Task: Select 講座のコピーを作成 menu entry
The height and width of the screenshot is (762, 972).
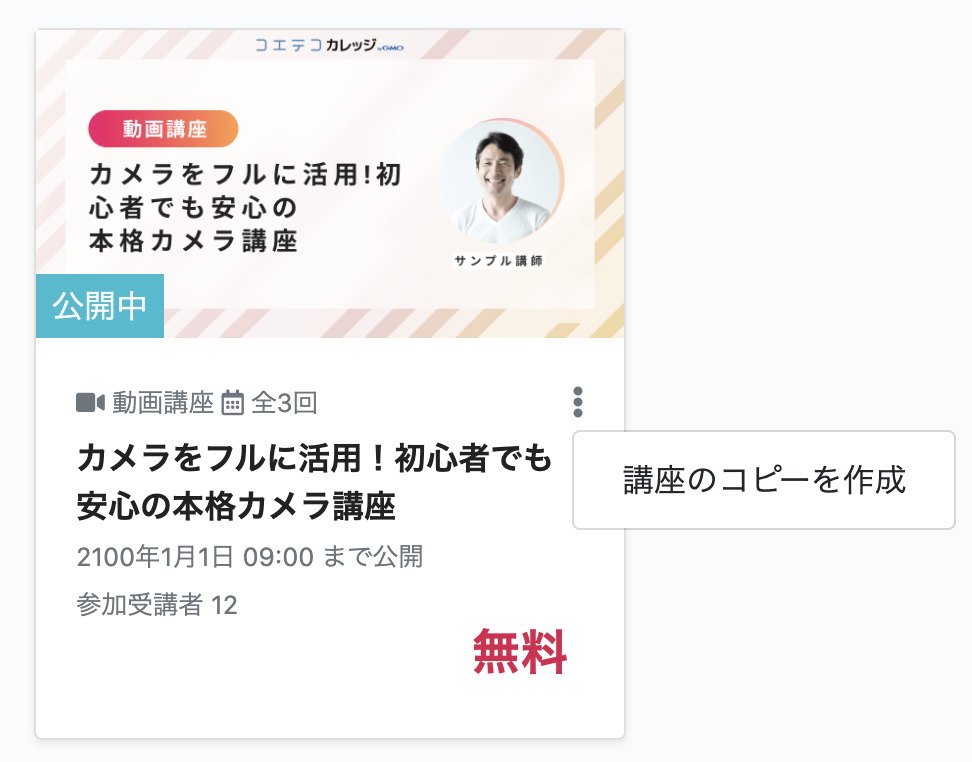Action: 764,480
